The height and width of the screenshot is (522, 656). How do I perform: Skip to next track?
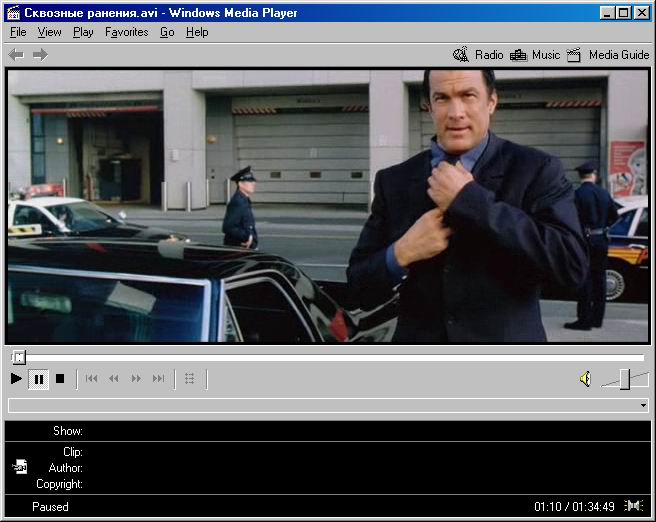coord(159,379)
